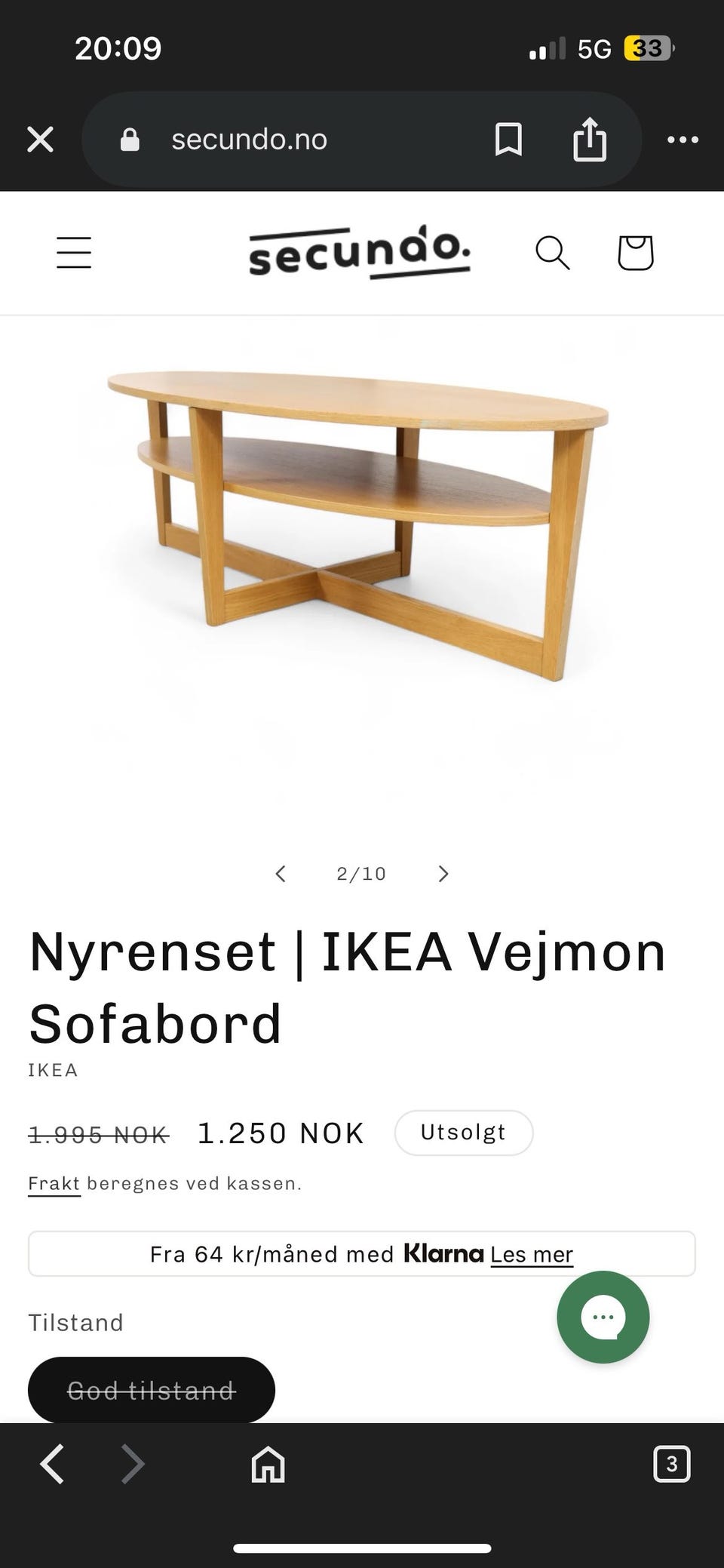This screenshot has width=724, height=1568.
Task: Open site search magnifier icon
Action: (x=553, y=253)
